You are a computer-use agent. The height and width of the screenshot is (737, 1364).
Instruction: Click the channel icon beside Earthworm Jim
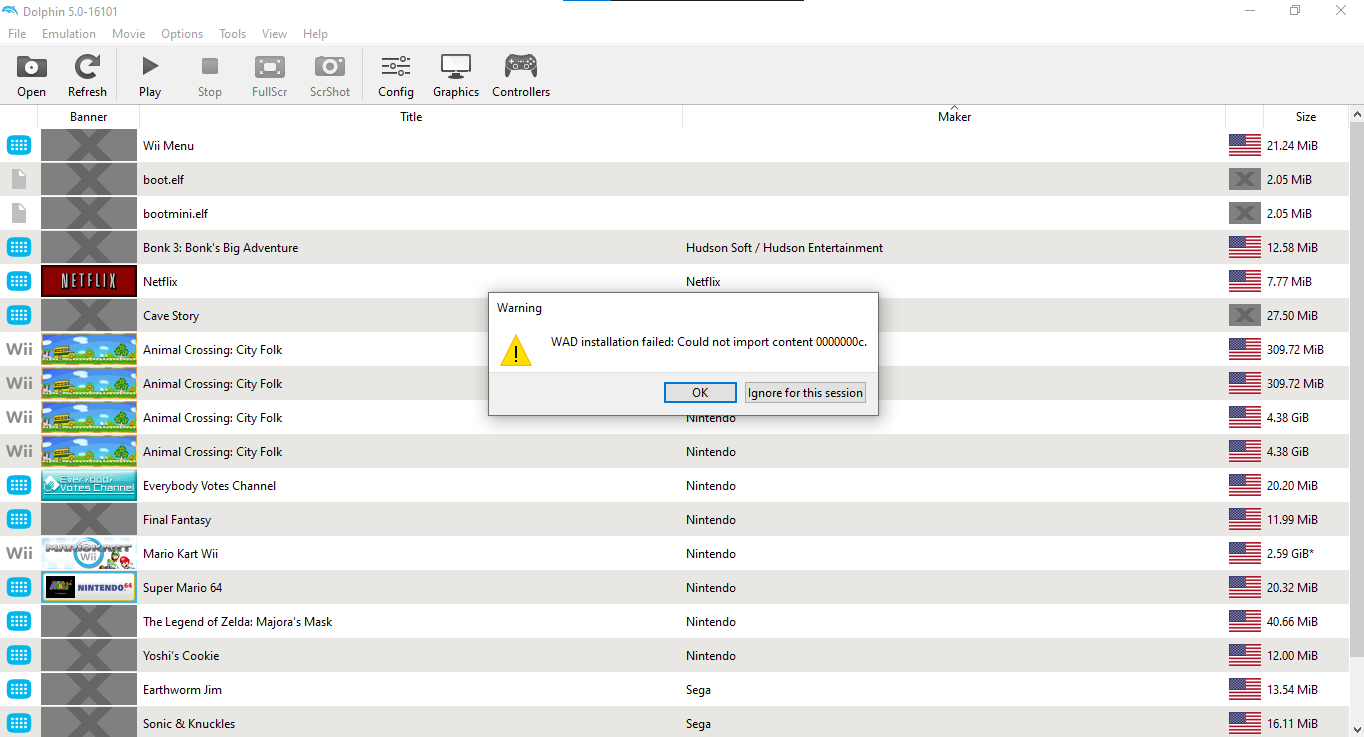point(19,690)
